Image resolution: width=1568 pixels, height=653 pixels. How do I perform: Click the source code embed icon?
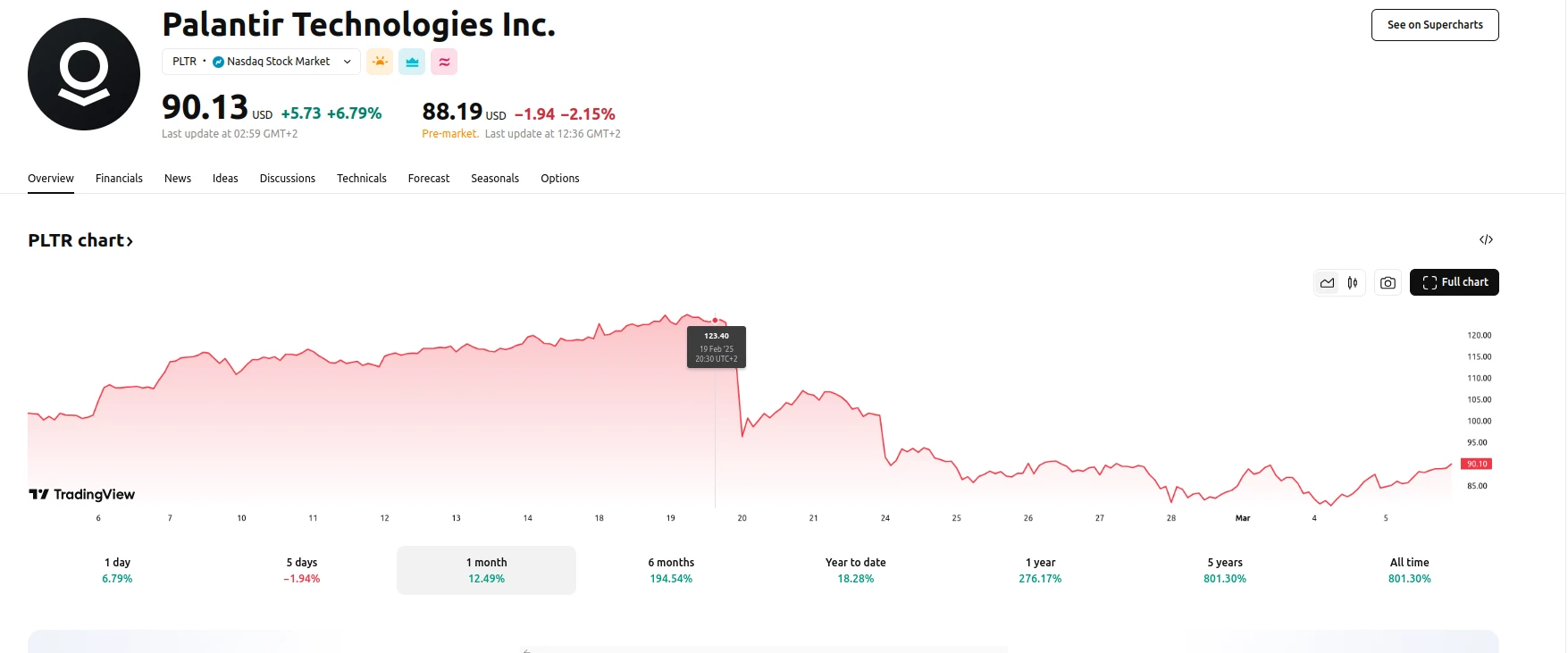pyautogui.click(x=1486, y=239)
